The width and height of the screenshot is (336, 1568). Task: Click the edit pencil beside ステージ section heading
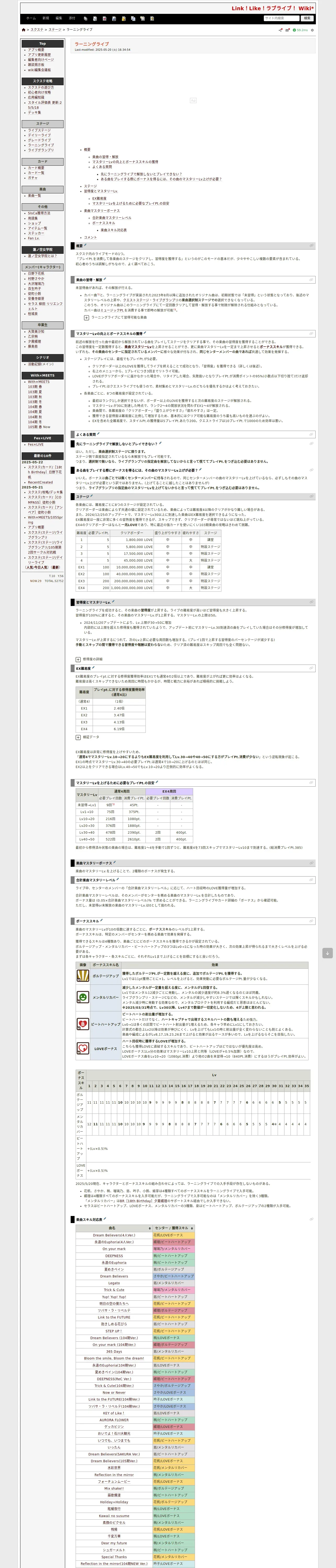(92, 496)
